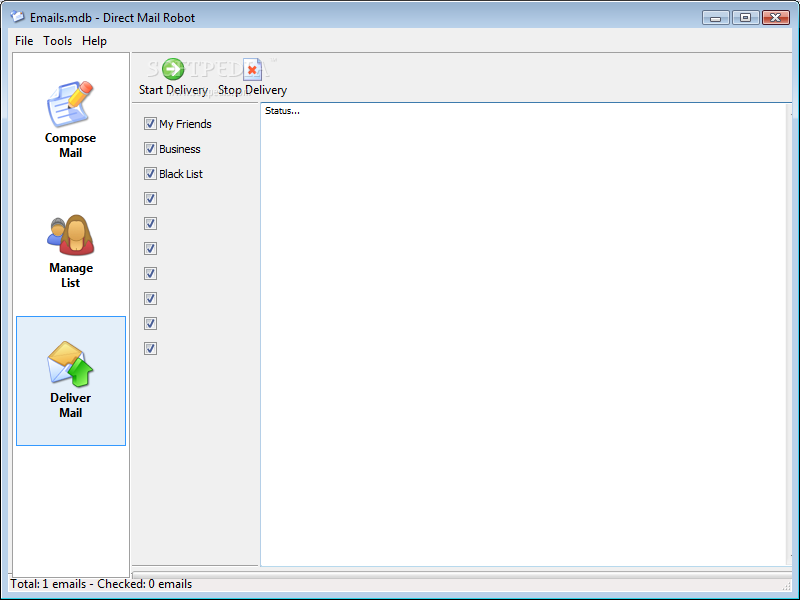Click the app icon in title bar
Image resolution: width=800 pixels, height=600 pixels.
(17, 17)
